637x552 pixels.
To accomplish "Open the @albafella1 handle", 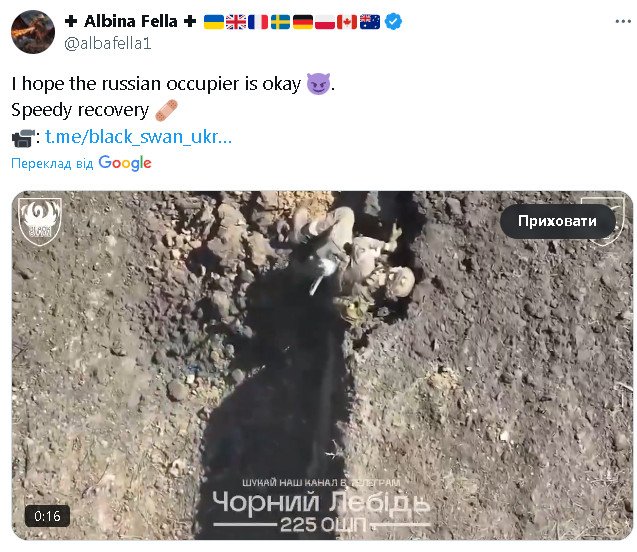I will (108, 43).
